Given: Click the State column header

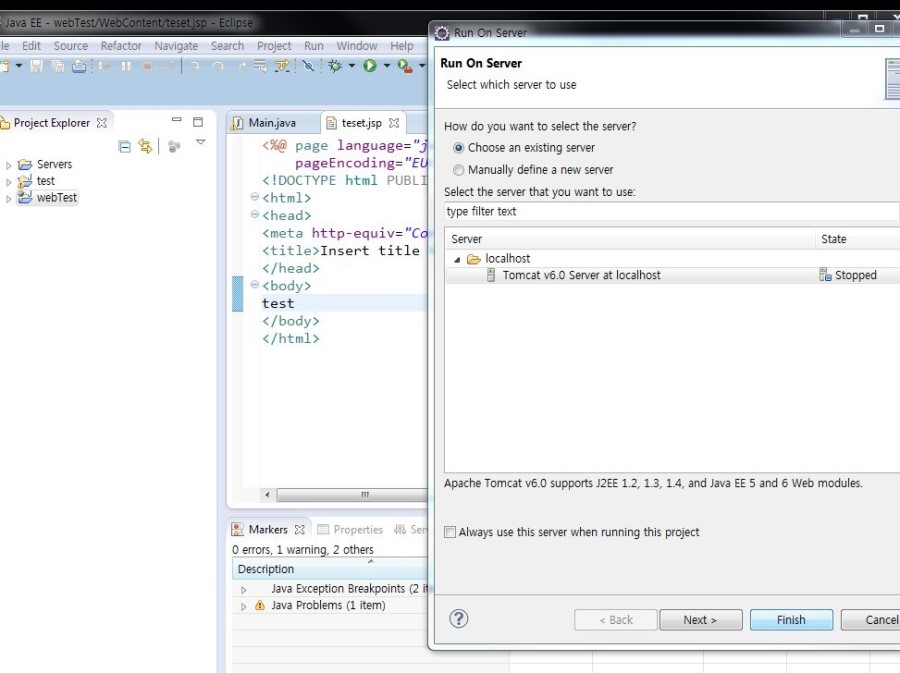Looking at the screenshot, I should [x=858, y=239].
